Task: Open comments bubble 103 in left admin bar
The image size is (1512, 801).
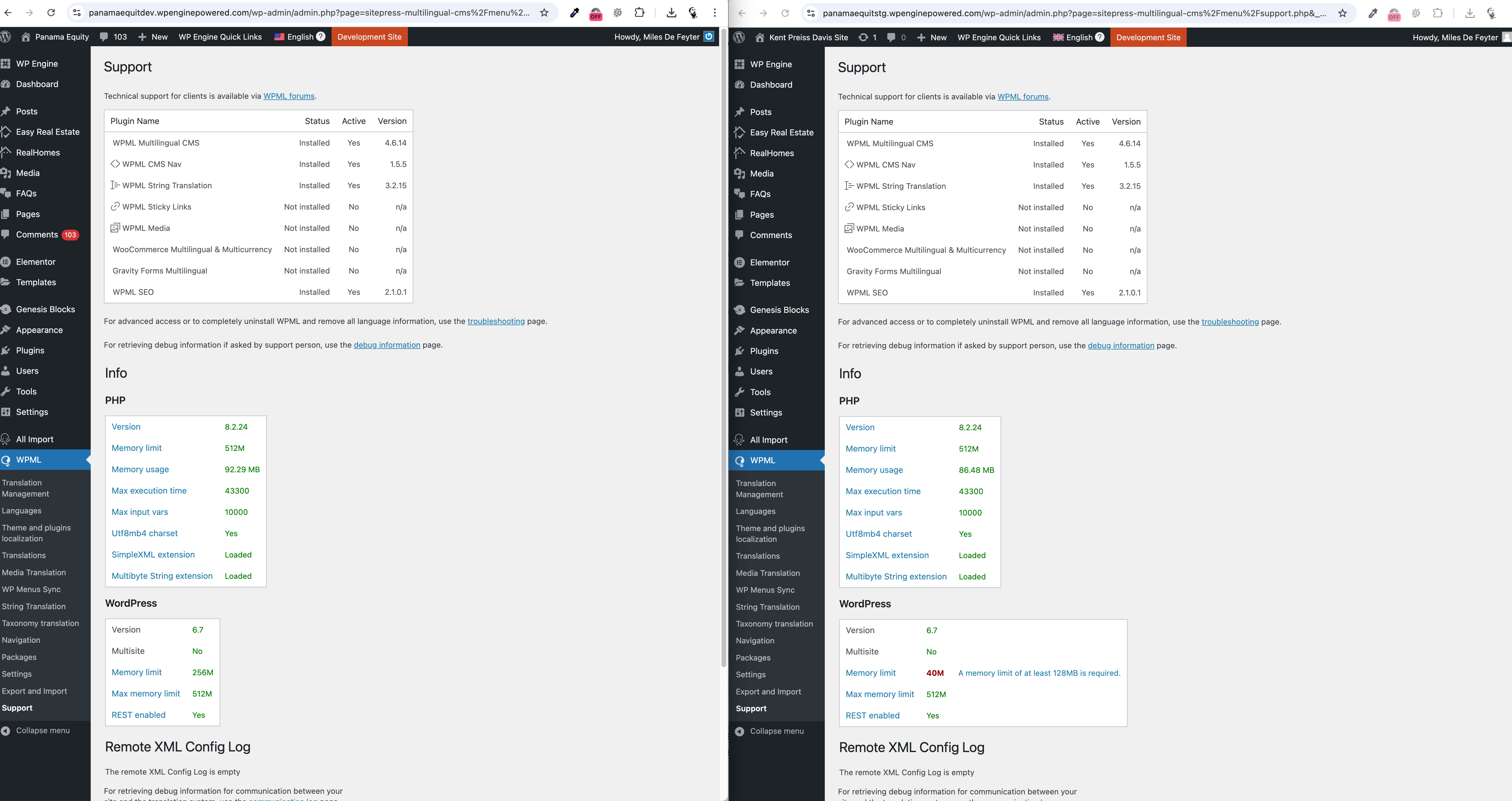Action: (x=113, y=36)
